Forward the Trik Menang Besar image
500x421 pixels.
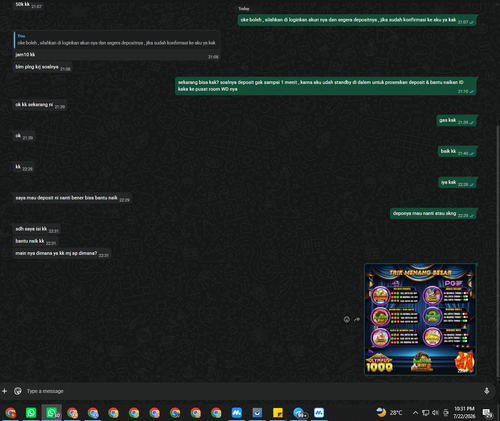pos(357,319)
